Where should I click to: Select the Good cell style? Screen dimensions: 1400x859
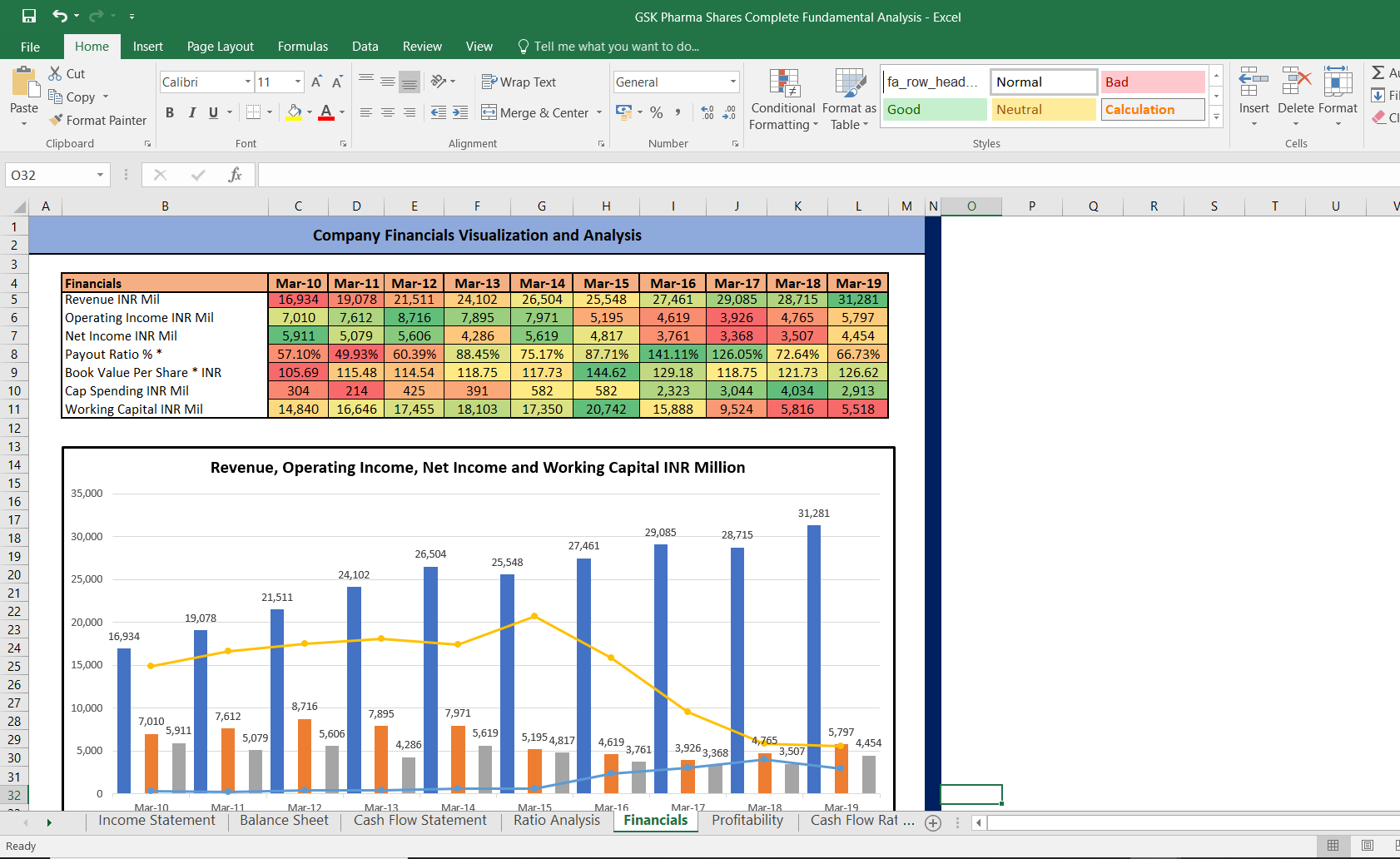click(x=935, y=109)
